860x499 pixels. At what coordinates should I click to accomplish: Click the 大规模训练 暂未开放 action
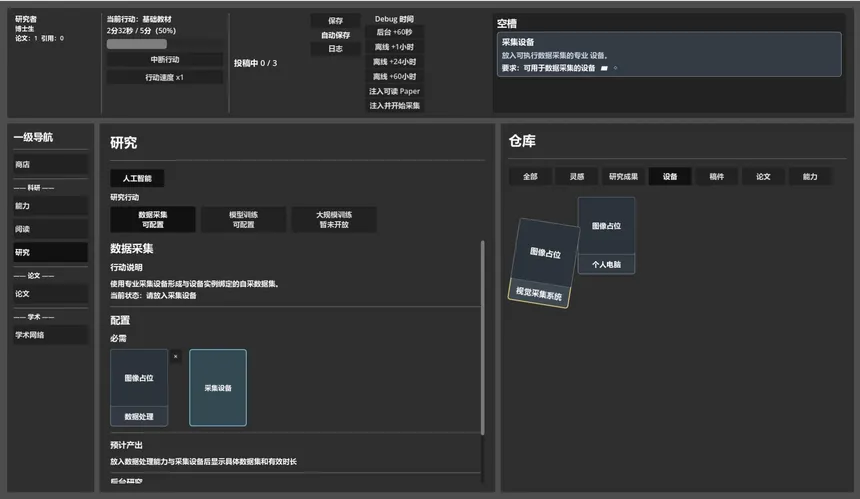(334, 219)
